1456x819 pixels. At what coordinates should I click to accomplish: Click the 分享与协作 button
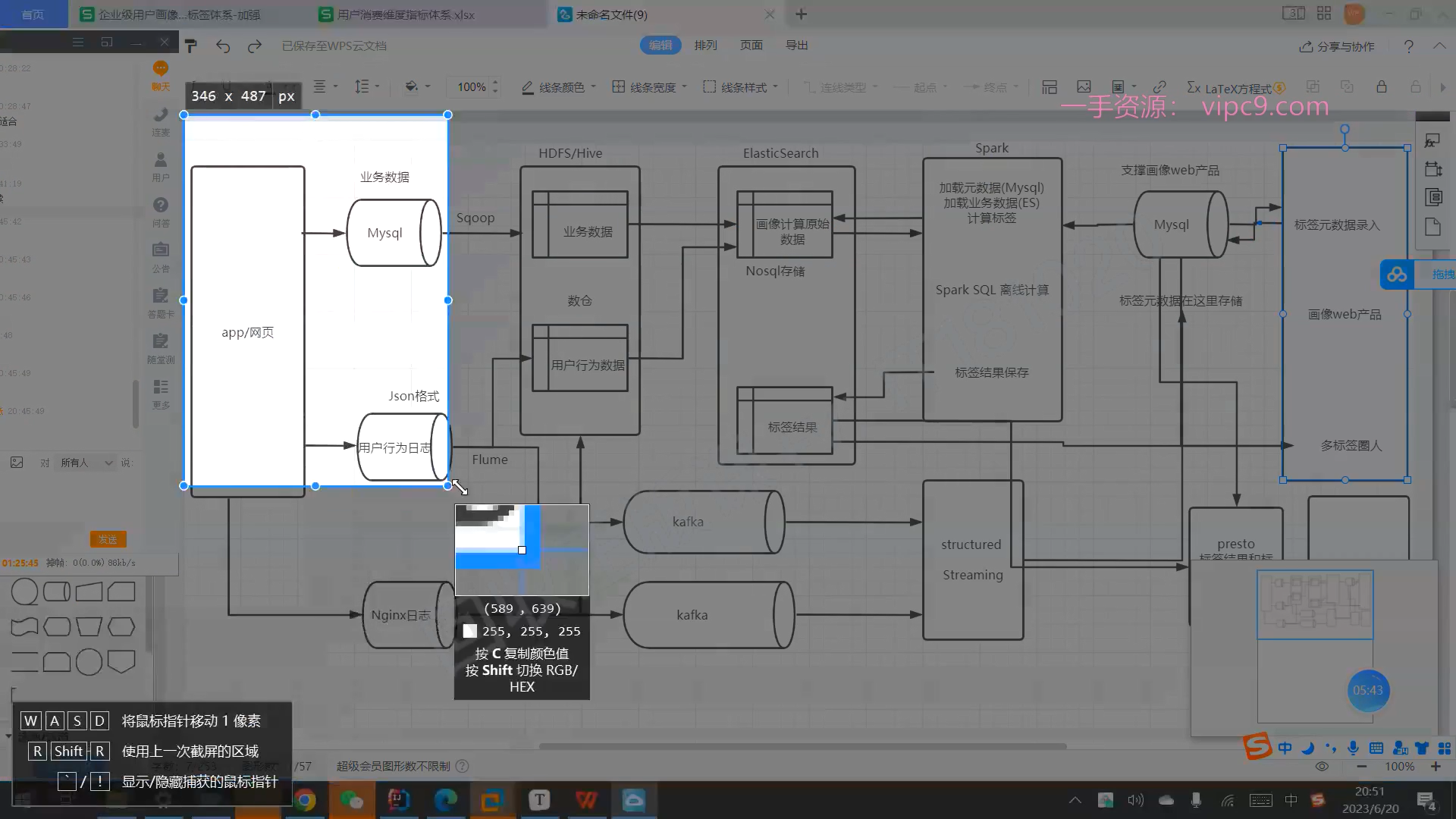point(1337,46)
